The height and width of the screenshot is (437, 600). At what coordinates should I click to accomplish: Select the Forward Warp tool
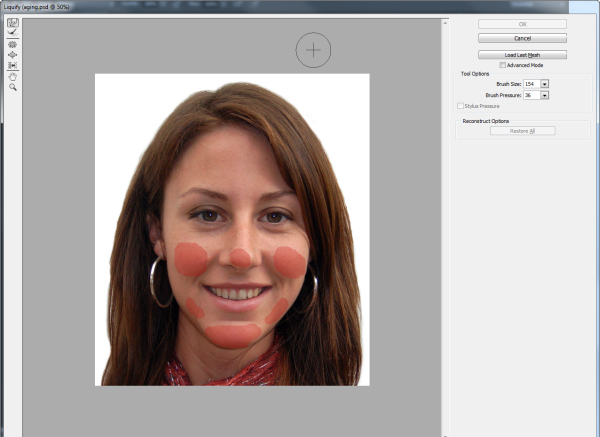pos(13,22)
